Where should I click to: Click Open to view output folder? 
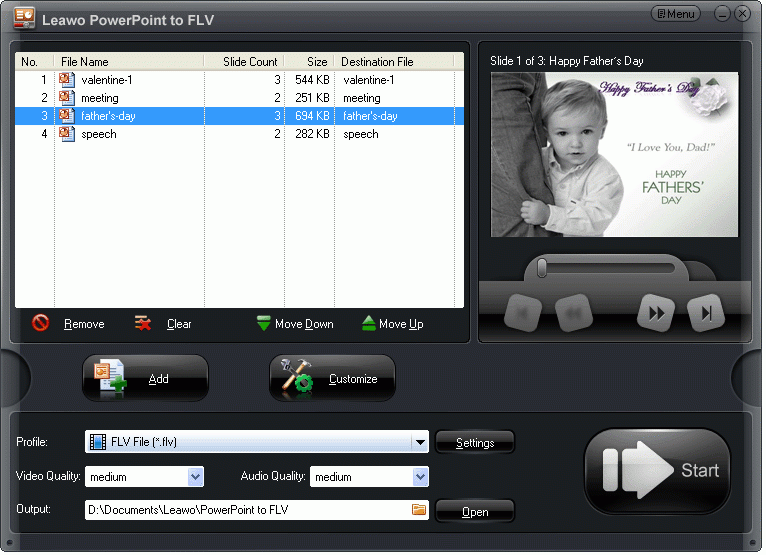(475, 512)
